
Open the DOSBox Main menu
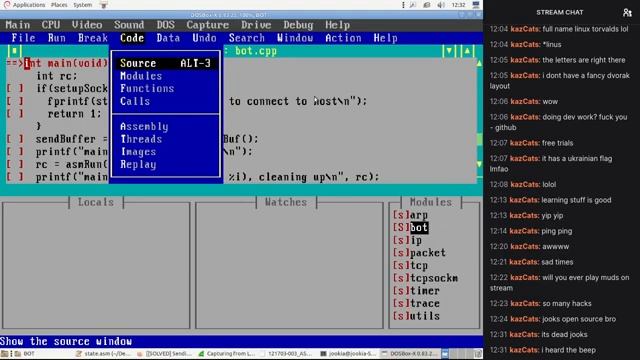(18, 25)
